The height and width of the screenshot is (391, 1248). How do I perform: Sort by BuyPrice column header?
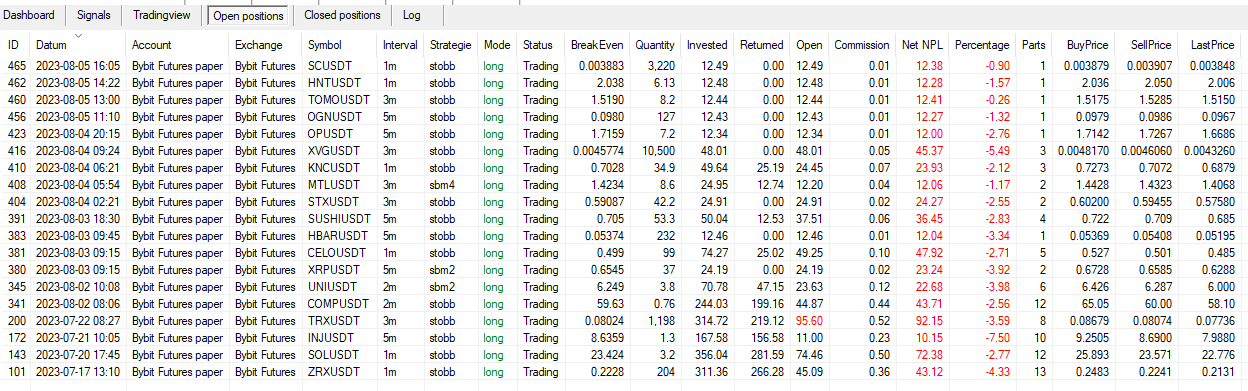[x=1087, y=45]
